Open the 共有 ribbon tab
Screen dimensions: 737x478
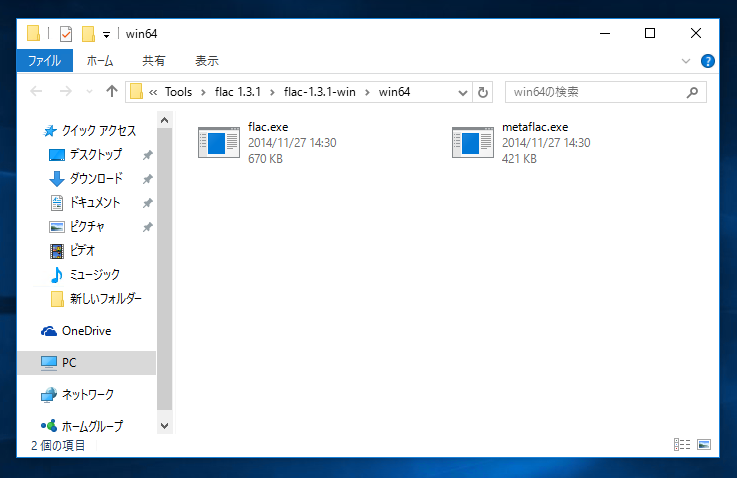[154, 61]
